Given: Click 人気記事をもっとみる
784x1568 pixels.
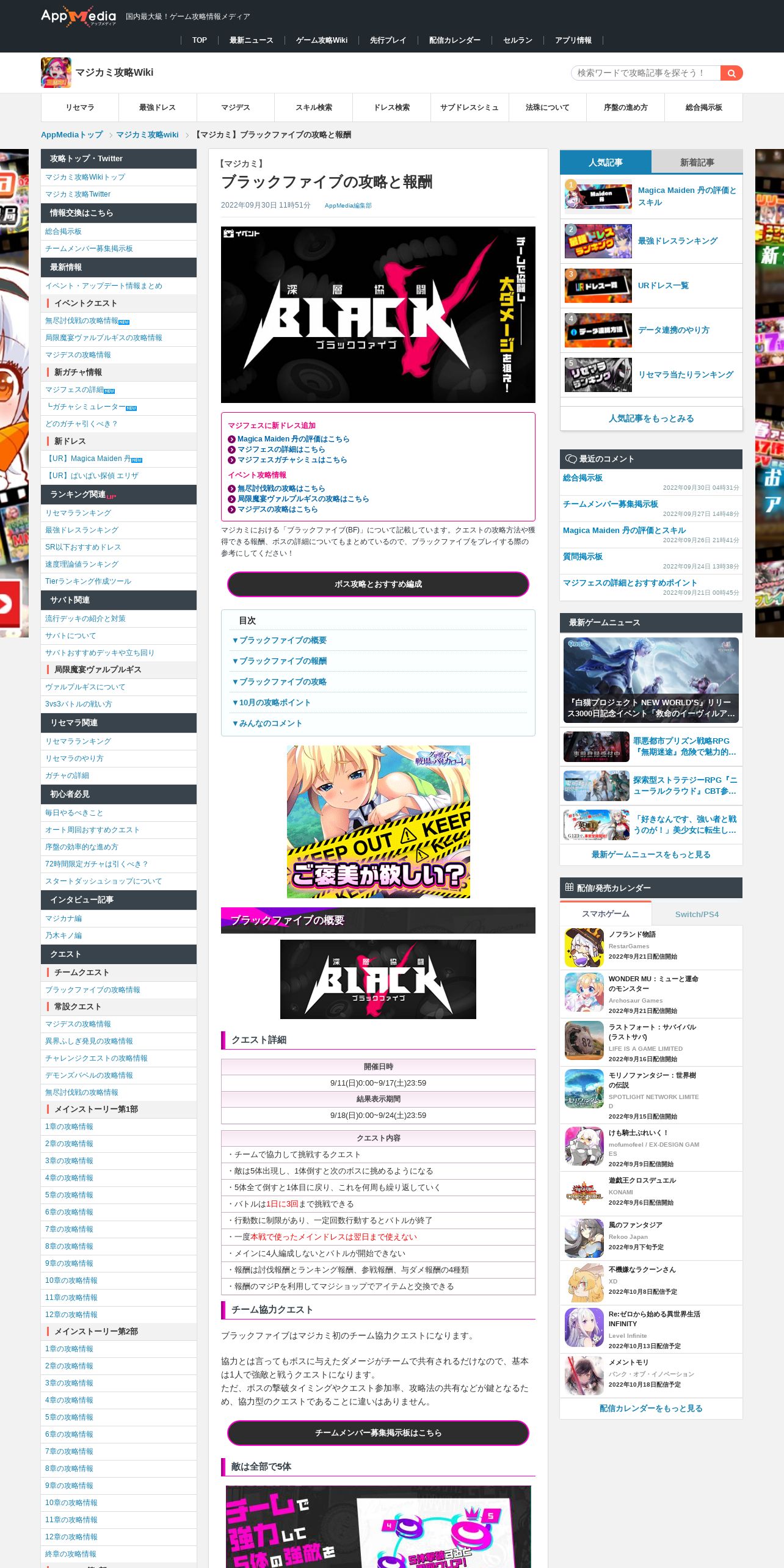Looking at the screenshot, I should [x=651, y=419].
